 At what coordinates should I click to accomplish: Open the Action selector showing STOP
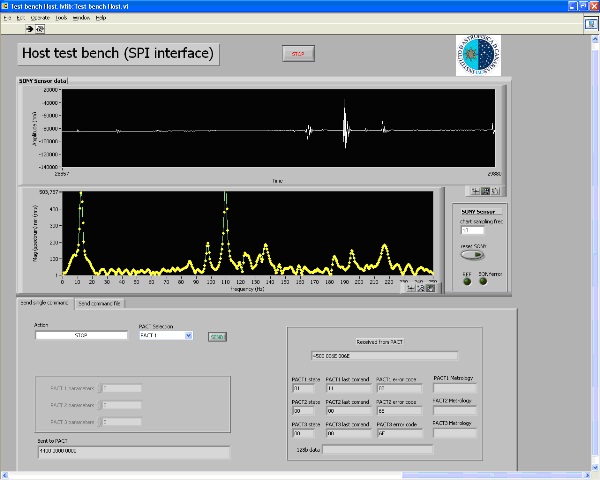click(x=82, y=336)
